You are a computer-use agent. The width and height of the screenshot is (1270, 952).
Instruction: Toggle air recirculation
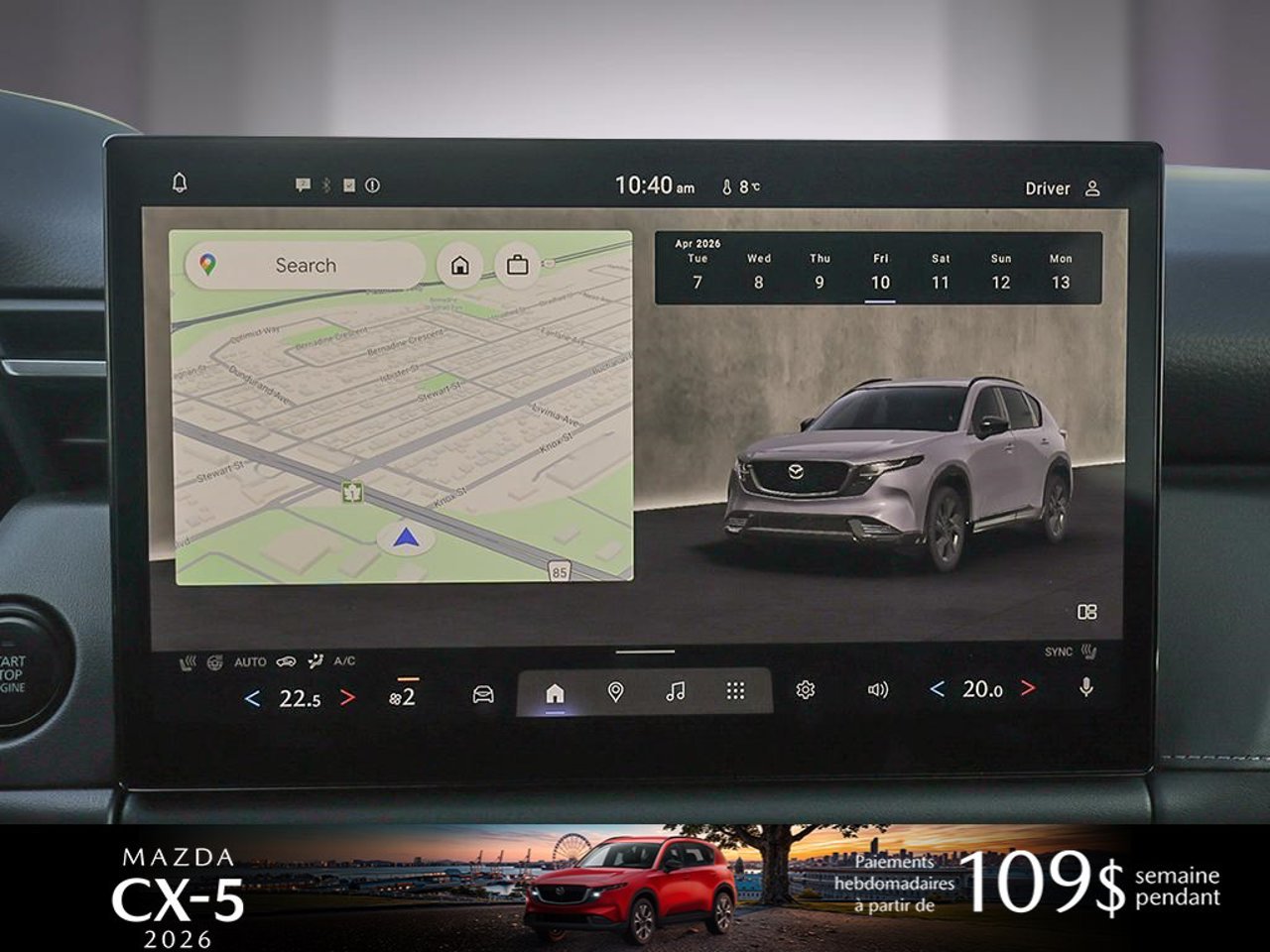click(x=287, y=661)
